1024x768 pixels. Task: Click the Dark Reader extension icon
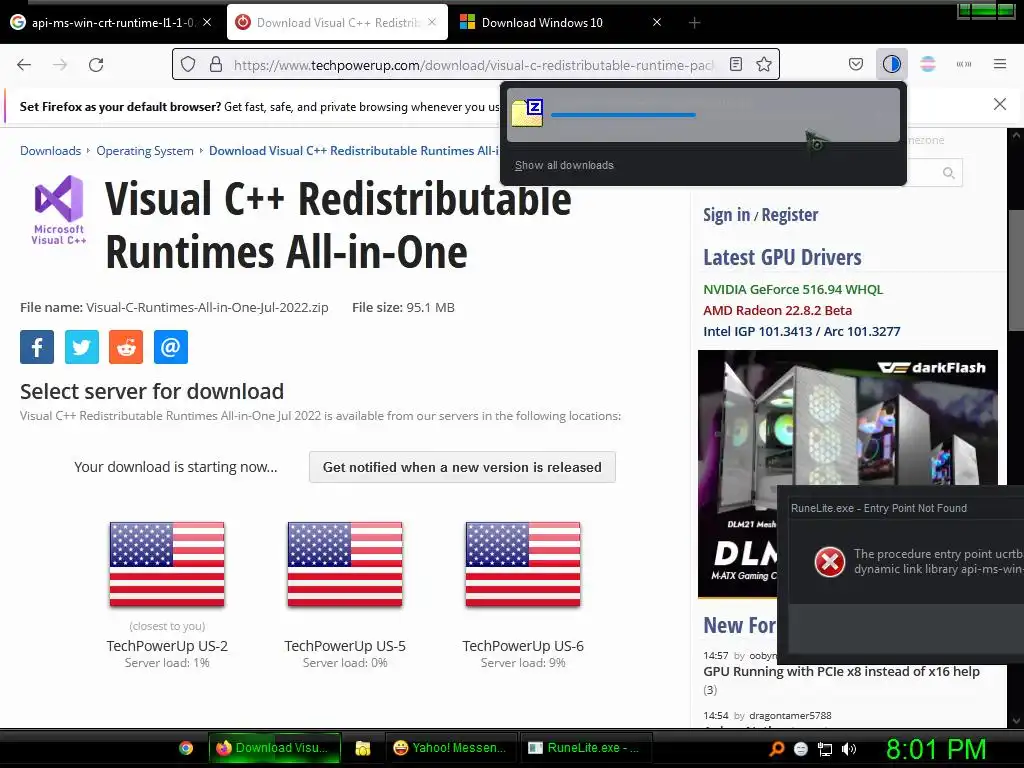[891, 64]
